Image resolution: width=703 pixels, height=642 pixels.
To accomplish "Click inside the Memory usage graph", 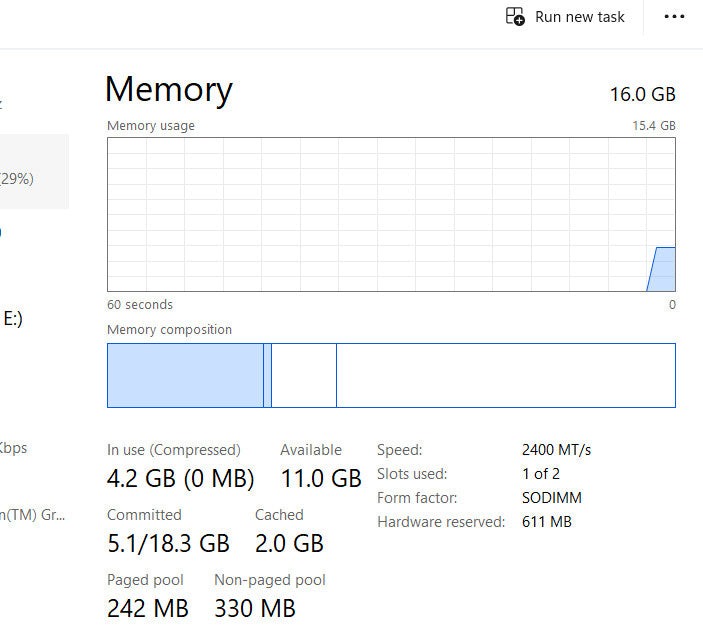I will pos(390,214).
